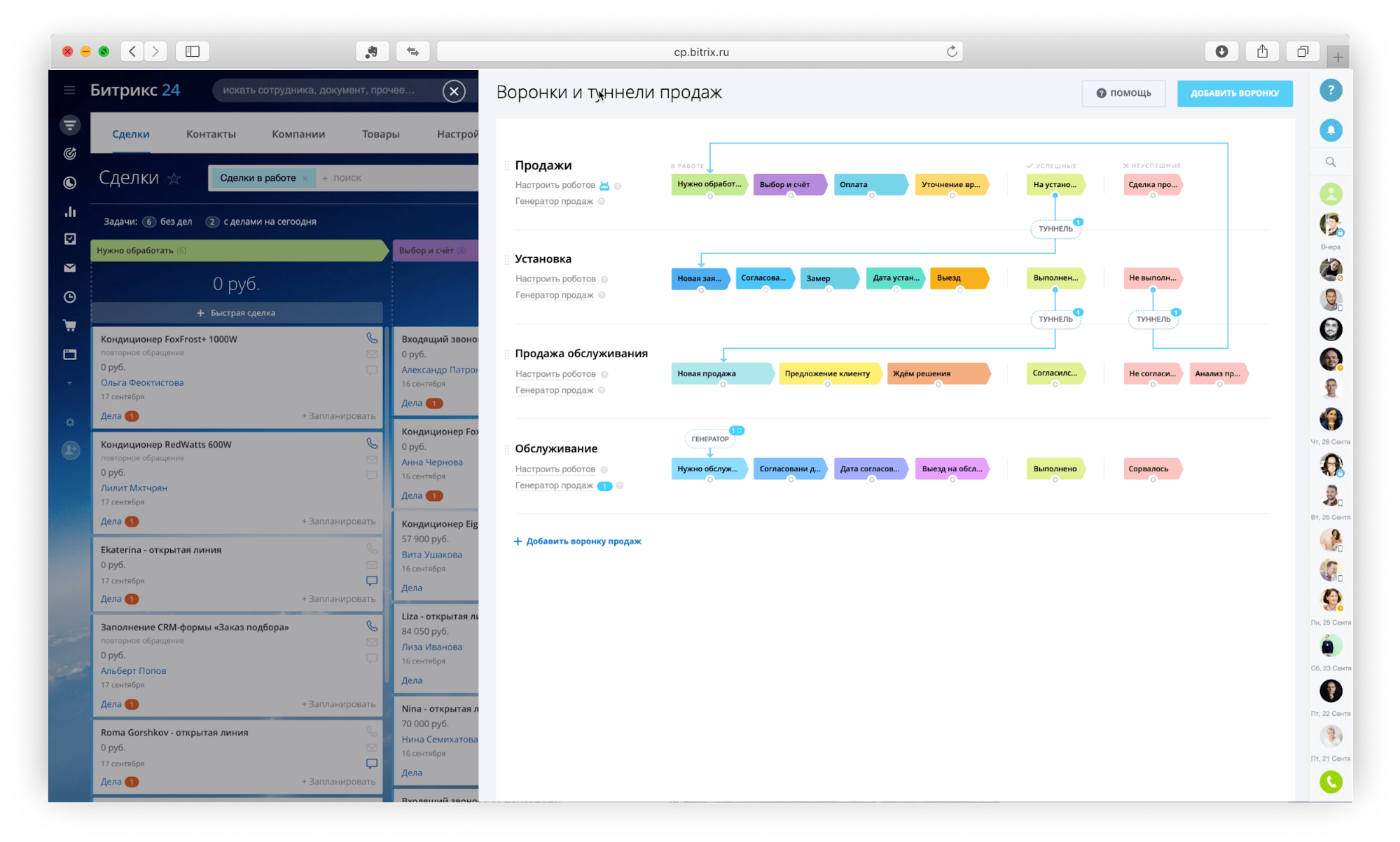Open Лилит Мхтчрян contact link

pos(134,488)
